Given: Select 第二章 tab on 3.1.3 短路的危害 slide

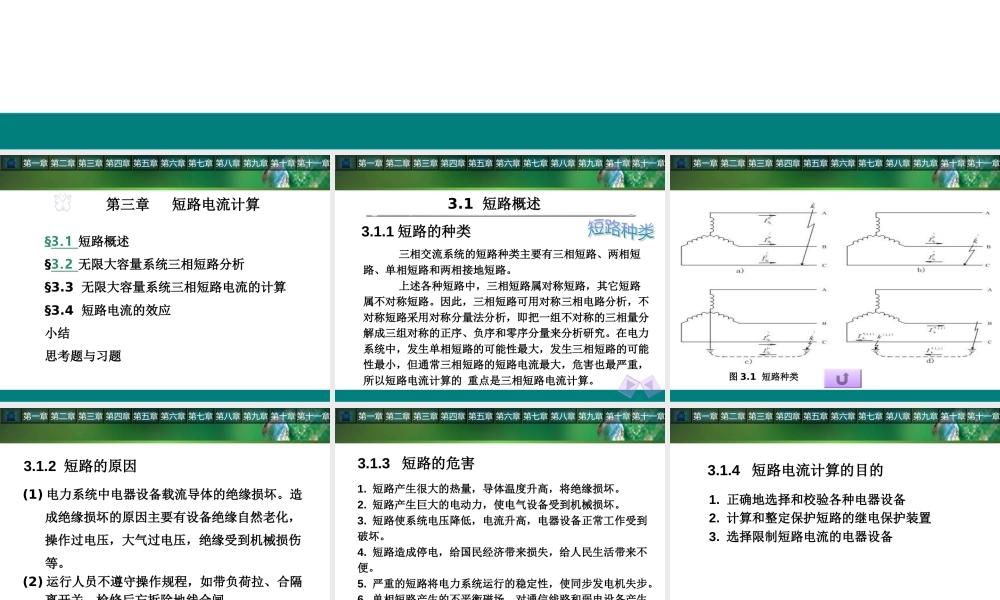Looking at the screenshot, I should click(x=397, y=416).
